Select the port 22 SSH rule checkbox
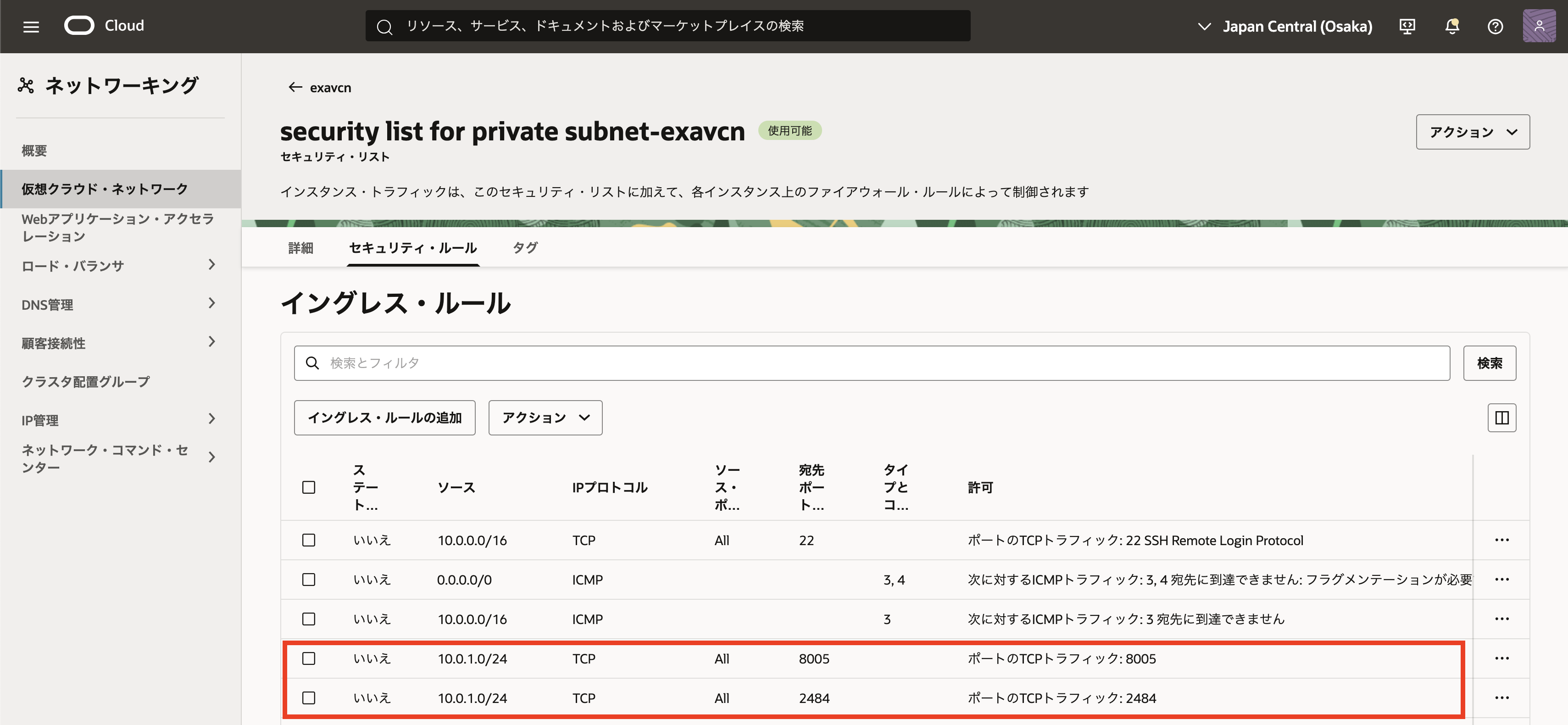Viewport: 1568px width, 725px height. [x=309, y=540]
